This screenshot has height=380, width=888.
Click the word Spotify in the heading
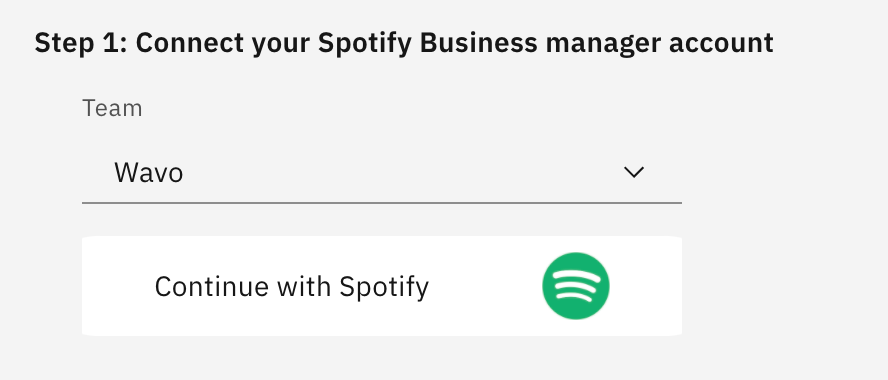tap(364, 43)
